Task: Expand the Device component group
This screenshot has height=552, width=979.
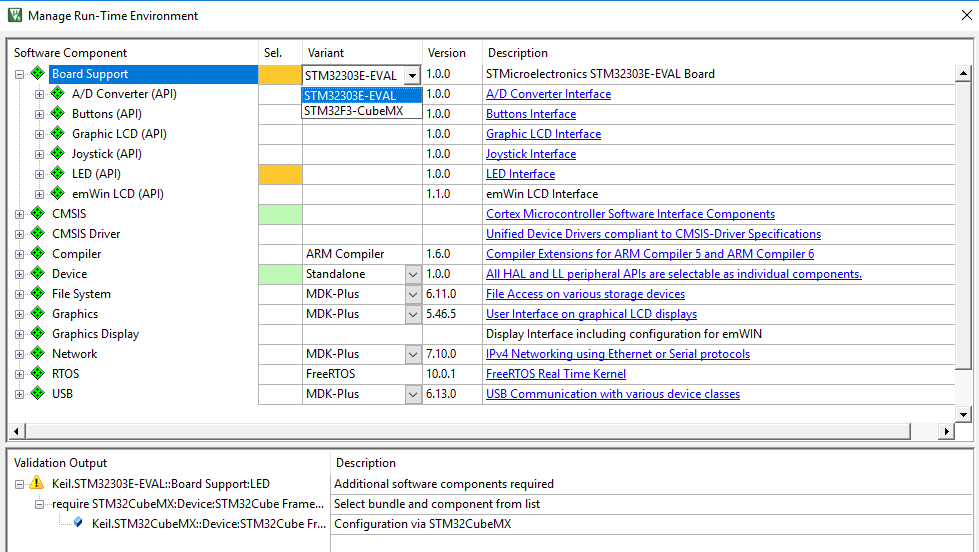Action: tap(19, 274)
